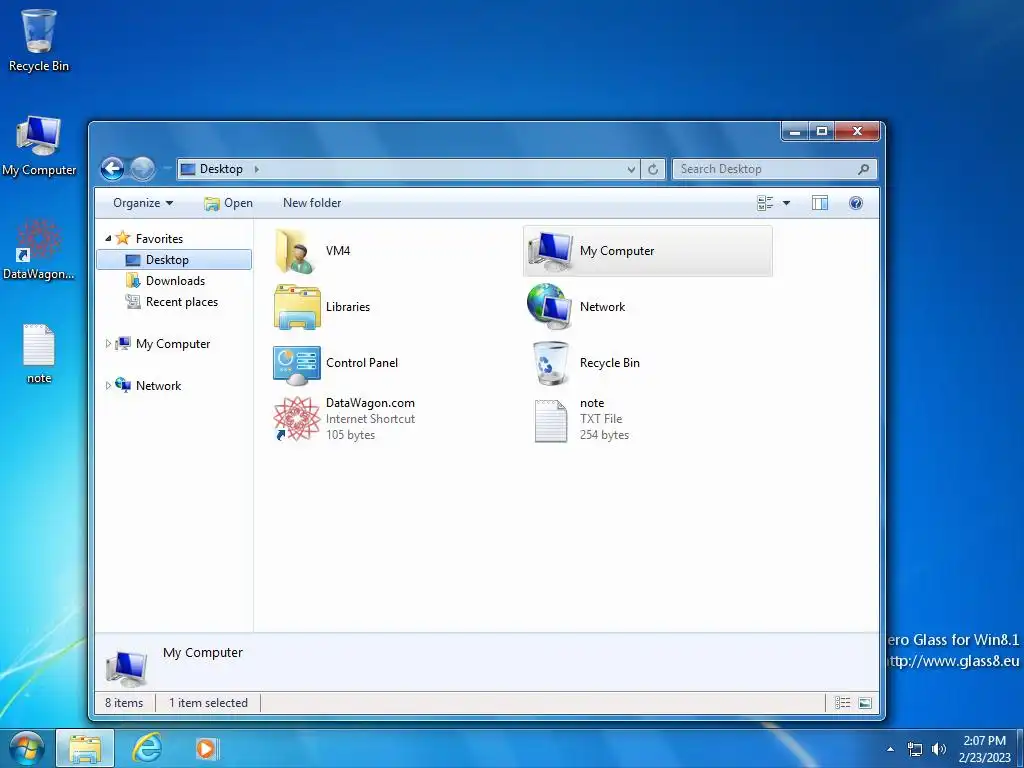
Task: Select the Libraries icon in file list
Action: 296,307
